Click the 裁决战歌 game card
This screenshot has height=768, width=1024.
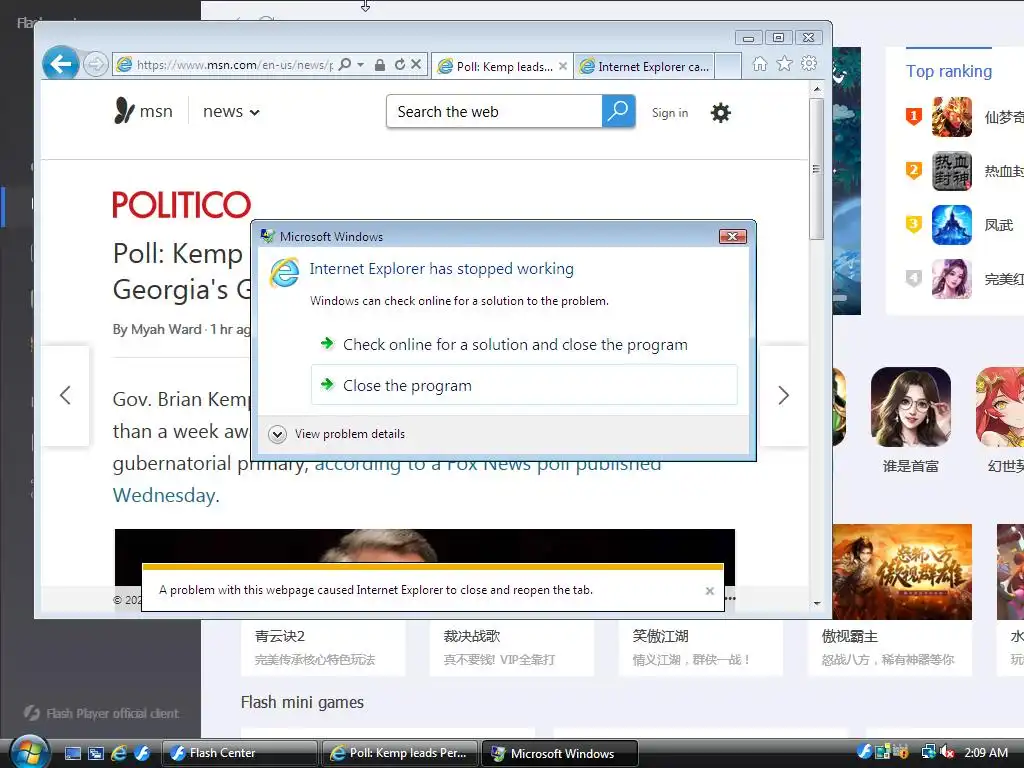pyautogui.click(x=512, y=648)
